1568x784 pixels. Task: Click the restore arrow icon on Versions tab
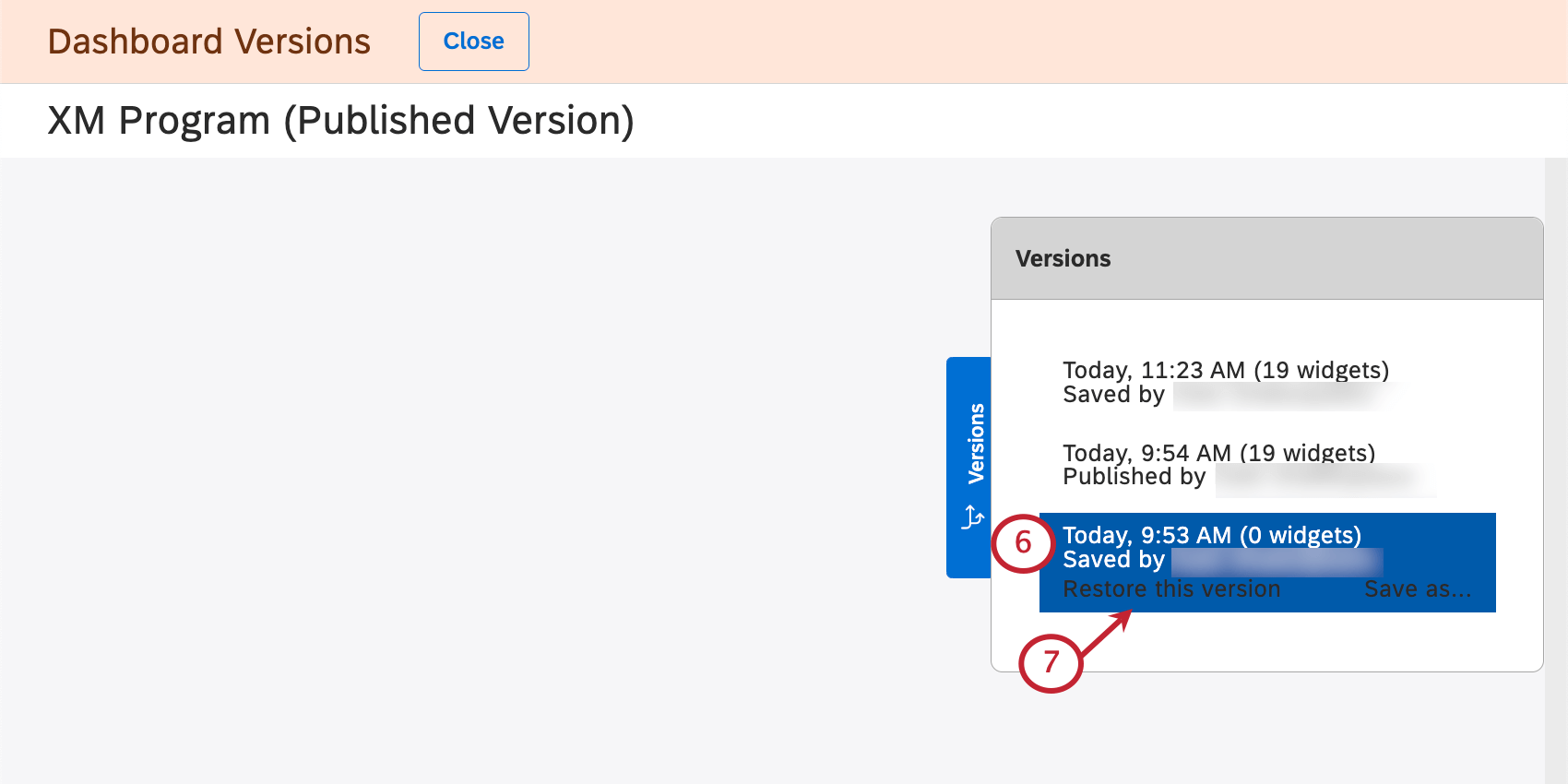[x=972, y=518]
